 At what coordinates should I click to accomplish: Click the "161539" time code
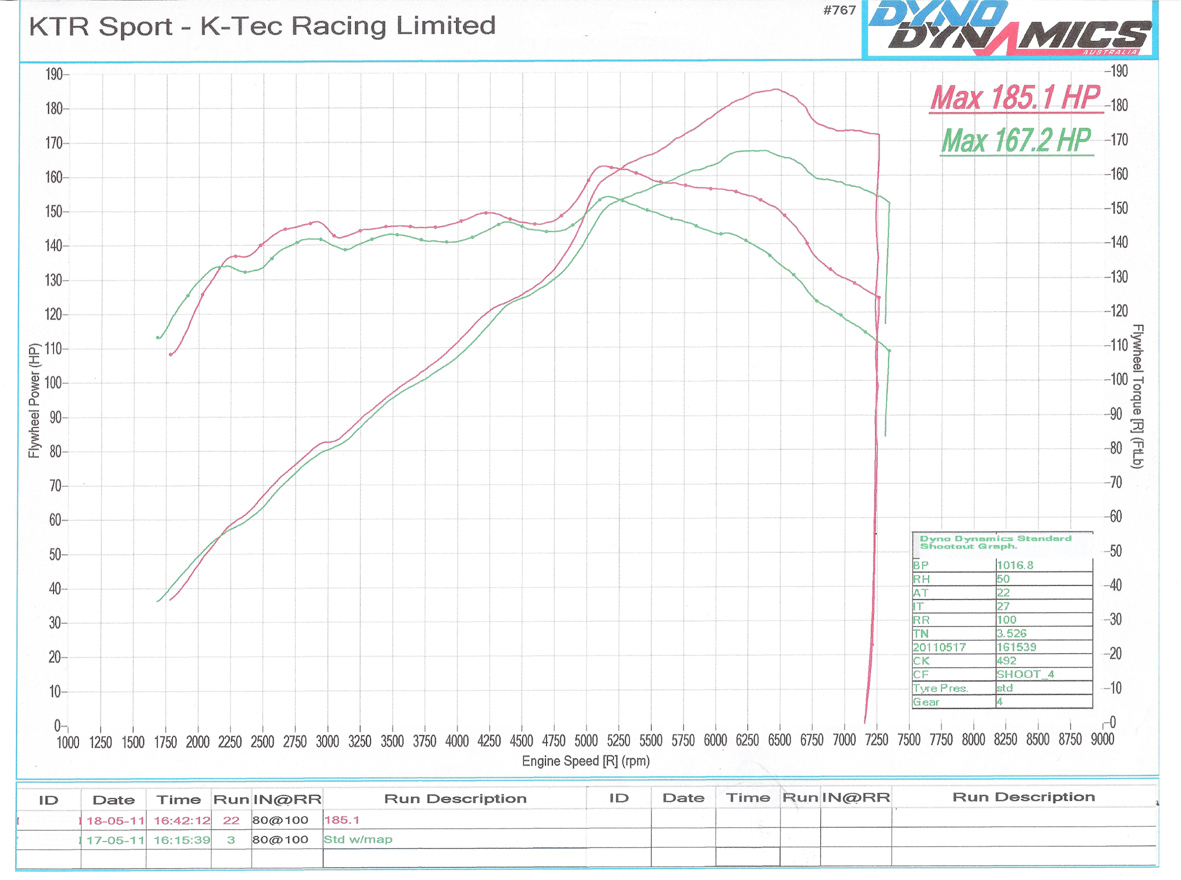click(1017, 647)
